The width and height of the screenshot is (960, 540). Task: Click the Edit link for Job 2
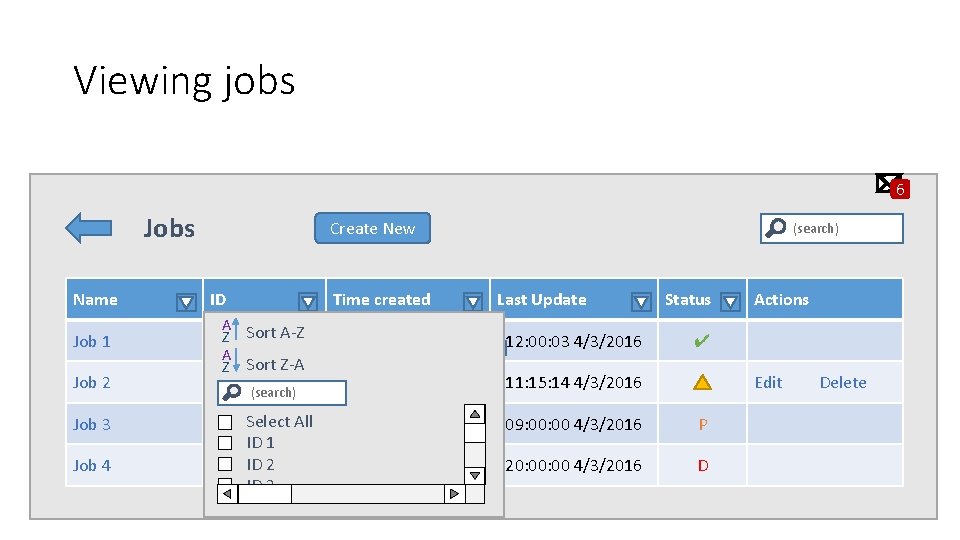click(x=768, y=382)
